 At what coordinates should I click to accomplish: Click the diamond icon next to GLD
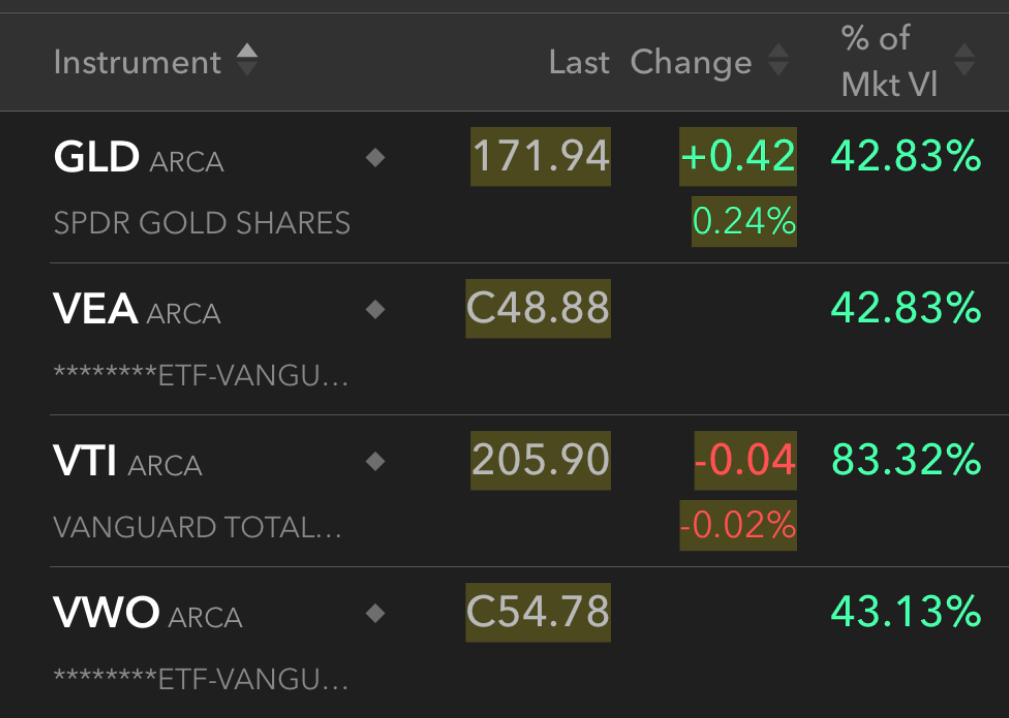tap(375, 157)
